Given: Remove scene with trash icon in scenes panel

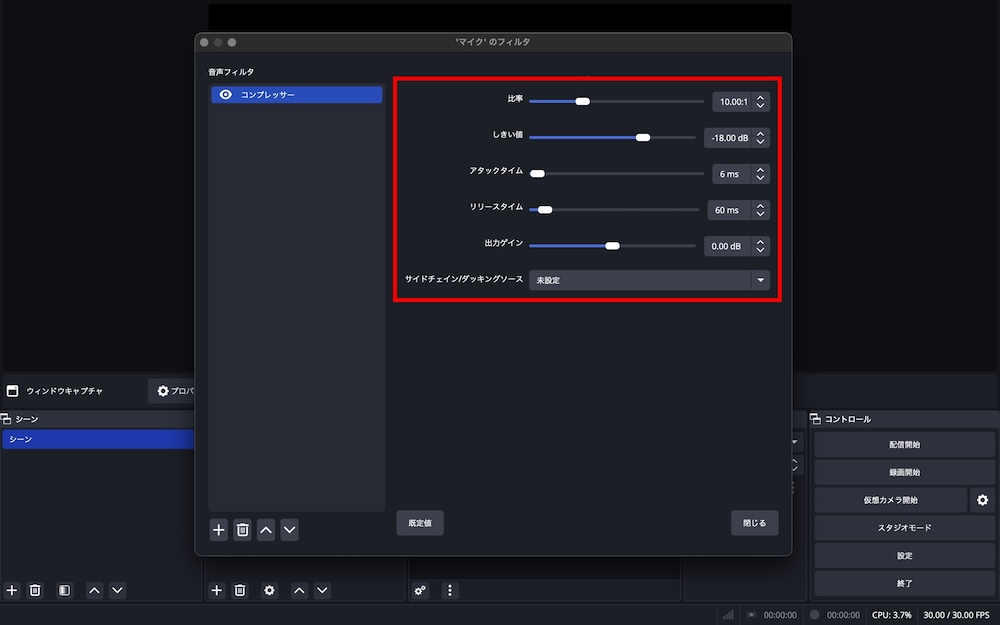Looking at the screenshot, I should [x=35, y=591].
